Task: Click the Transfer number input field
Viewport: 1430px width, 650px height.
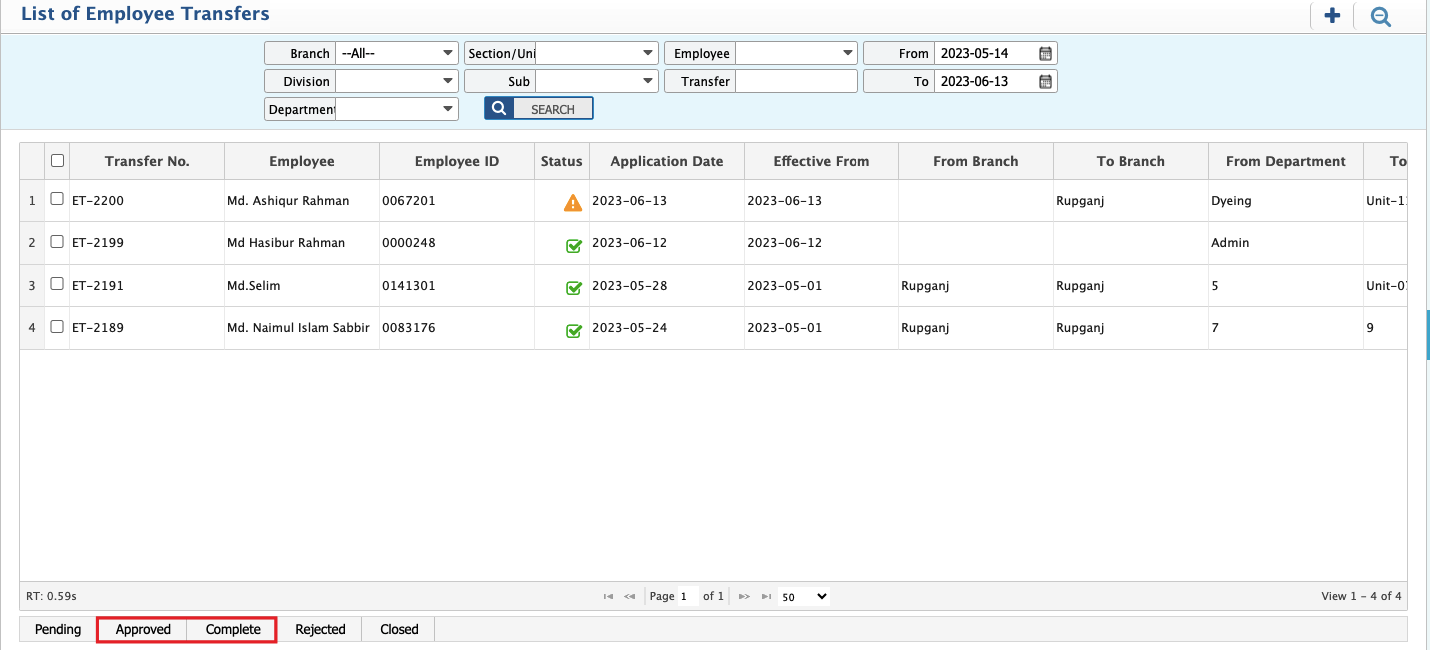Action: (796, 81)
